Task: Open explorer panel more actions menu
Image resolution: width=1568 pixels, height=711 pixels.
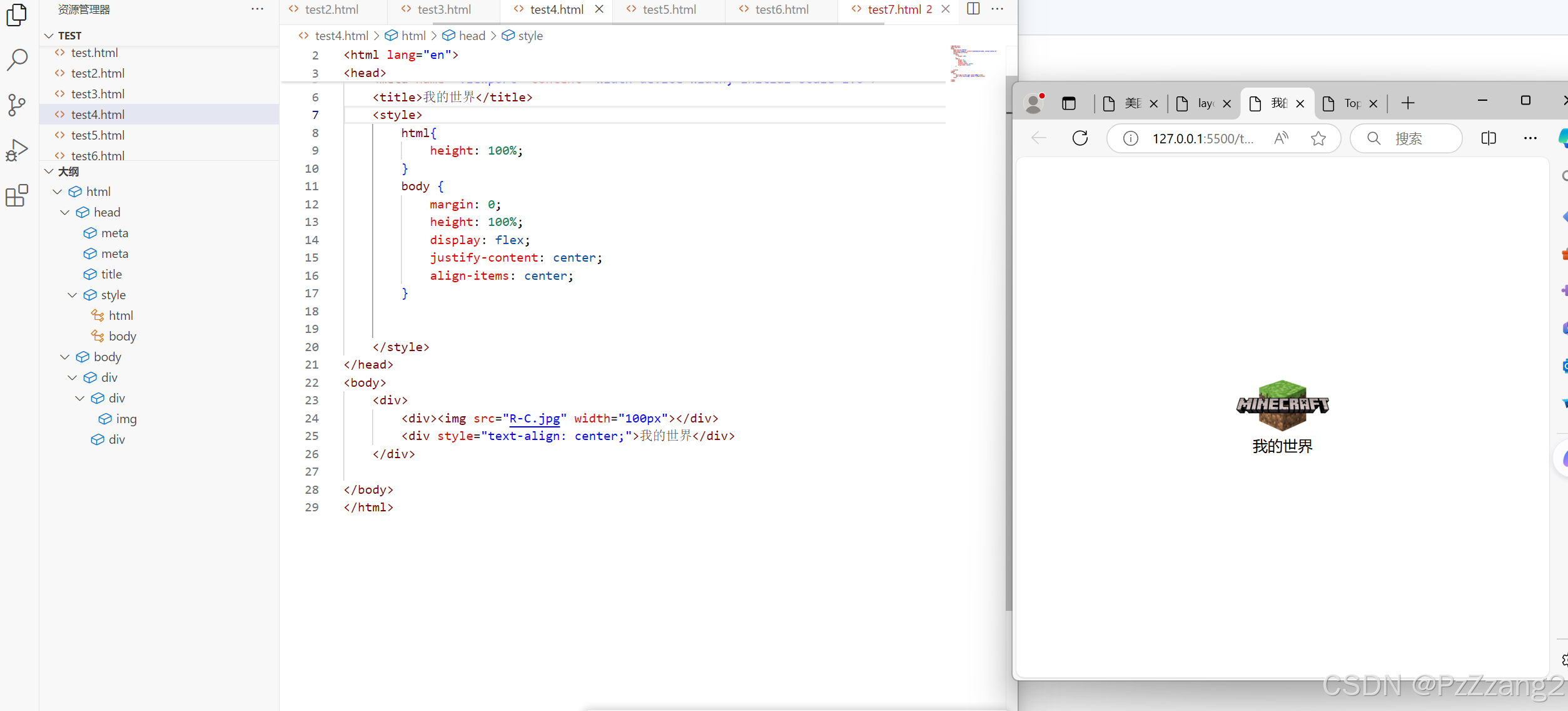Action: click(257, 9)
